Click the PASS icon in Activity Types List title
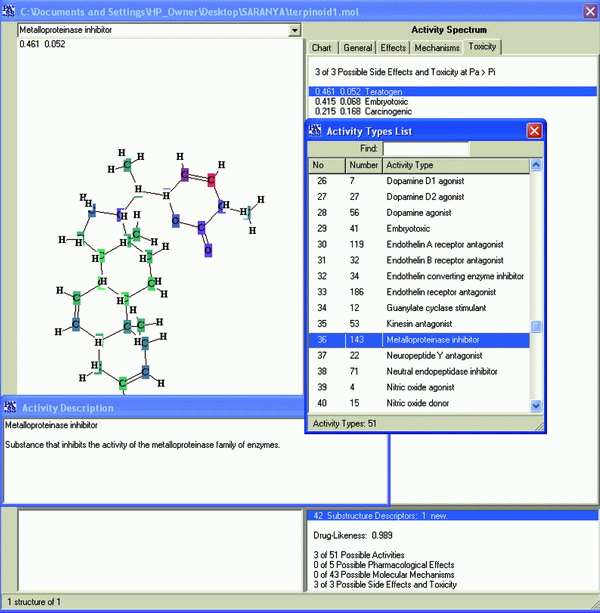Viewport: 600px width, 613px height. [x=315, y=131]
